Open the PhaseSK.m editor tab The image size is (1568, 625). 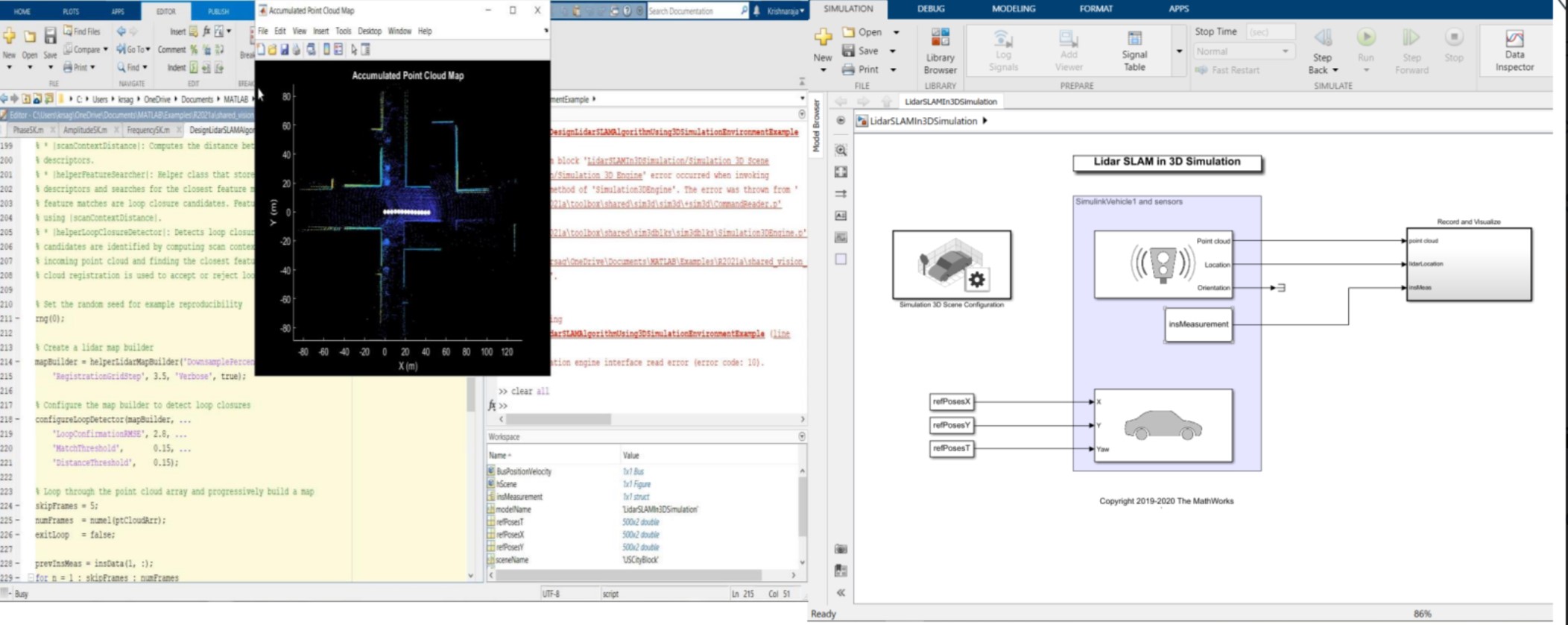[x=28, y=130]
